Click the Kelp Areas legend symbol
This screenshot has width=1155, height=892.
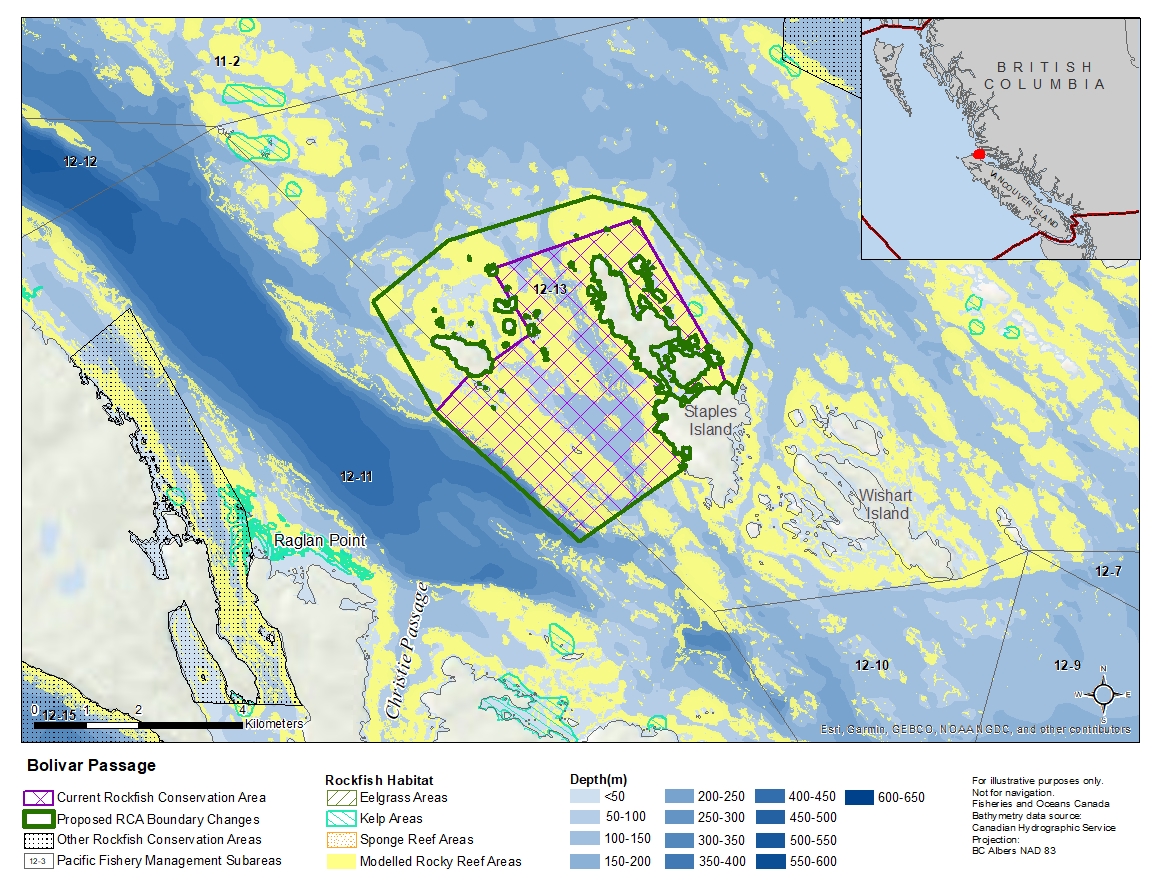pyautogui.click(x=341, y=818)
